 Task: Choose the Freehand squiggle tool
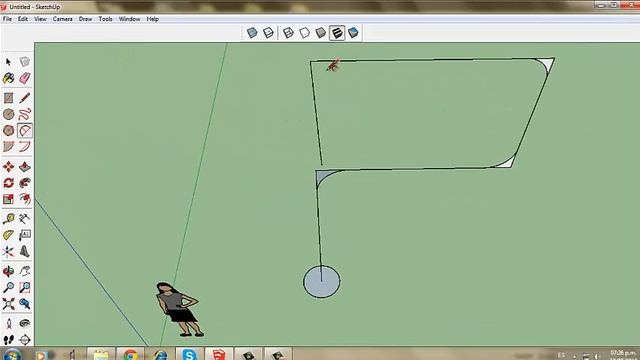click(24, 114)
